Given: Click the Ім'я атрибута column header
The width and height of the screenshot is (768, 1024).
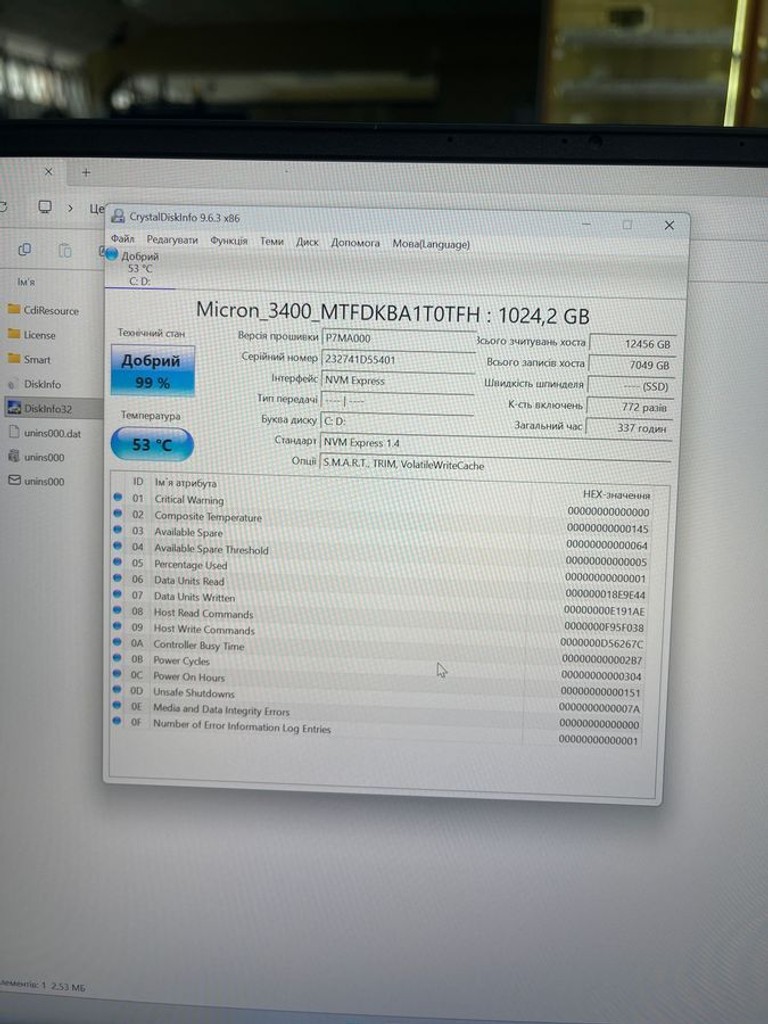Looking at the screenshot, I should click(185, 483).
